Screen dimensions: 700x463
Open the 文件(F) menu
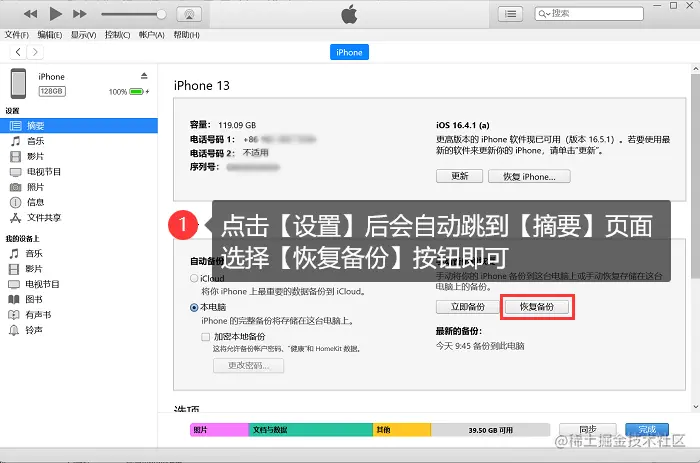(17, 35)
